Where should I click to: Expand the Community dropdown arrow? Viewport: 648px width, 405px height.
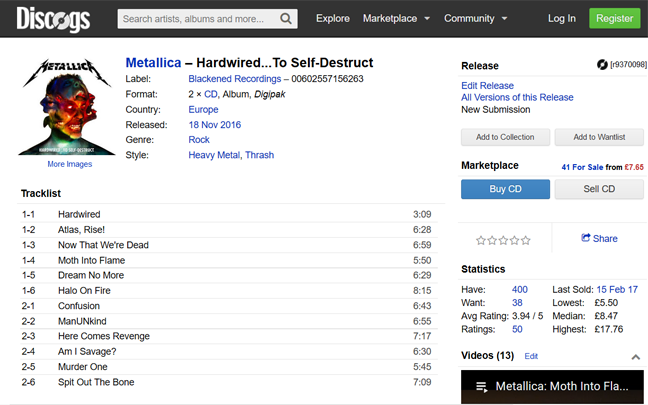(504, 19)
